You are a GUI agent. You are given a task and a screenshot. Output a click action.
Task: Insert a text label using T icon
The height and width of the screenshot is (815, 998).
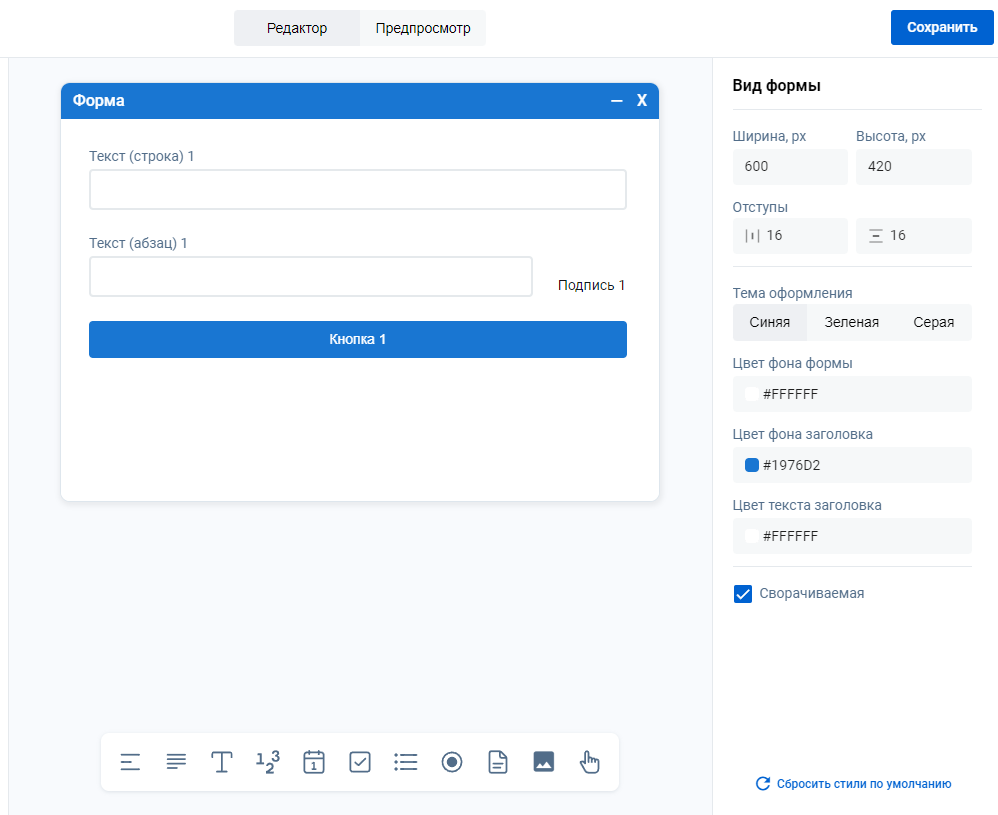[222, 762]
